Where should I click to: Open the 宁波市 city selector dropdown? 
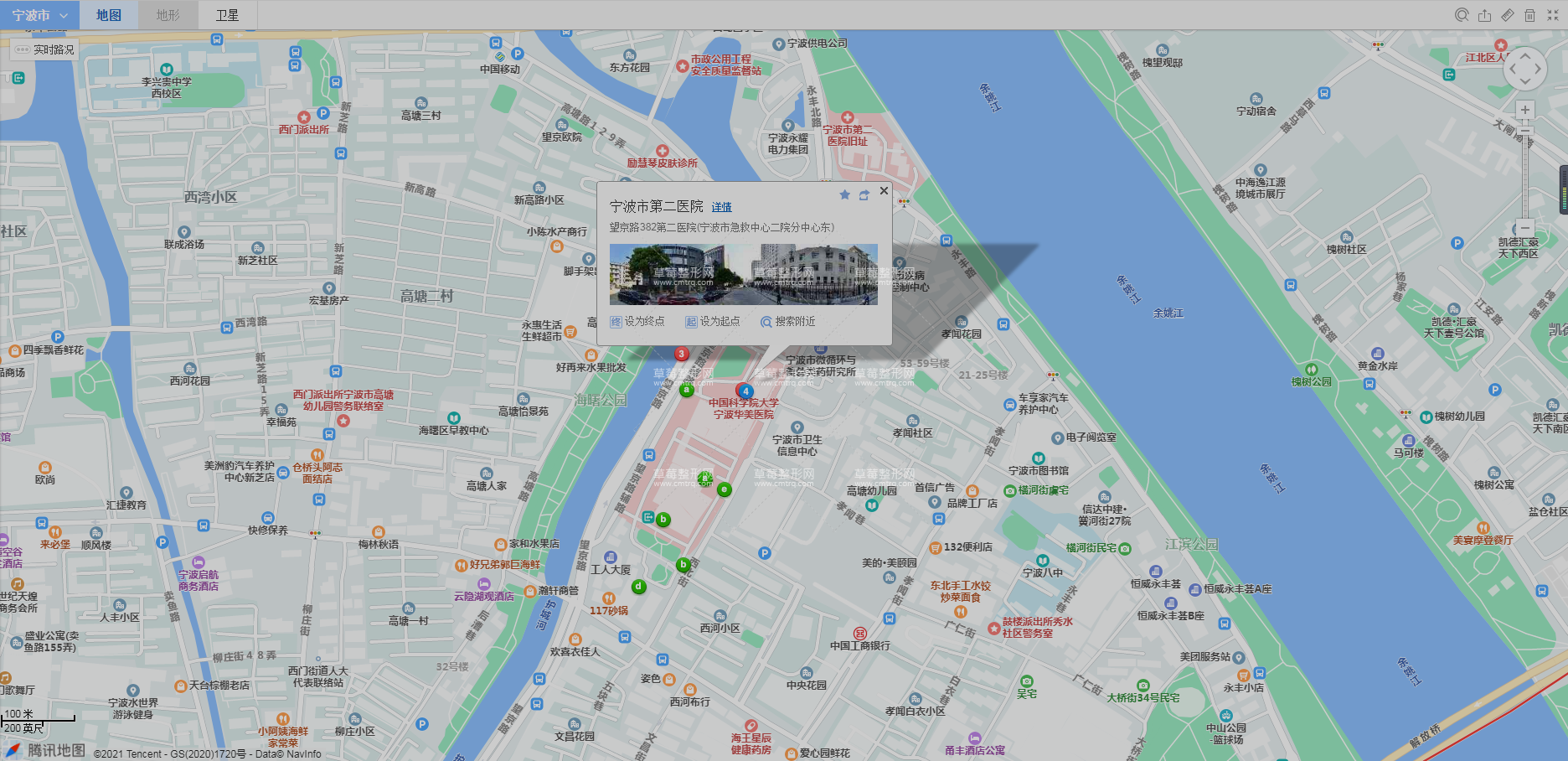[x=39, y=15]
